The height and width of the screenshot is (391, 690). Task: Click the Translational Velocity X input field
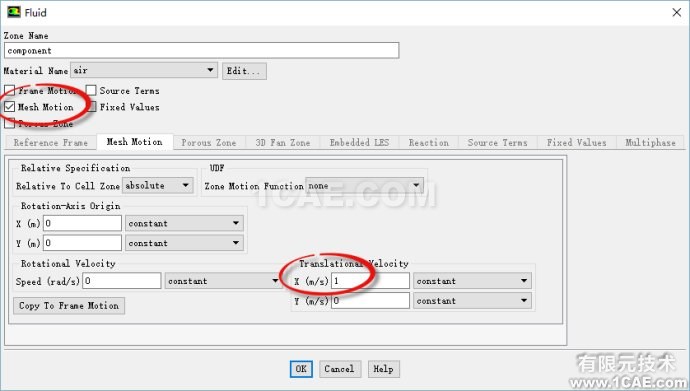[x=370, y=281]
